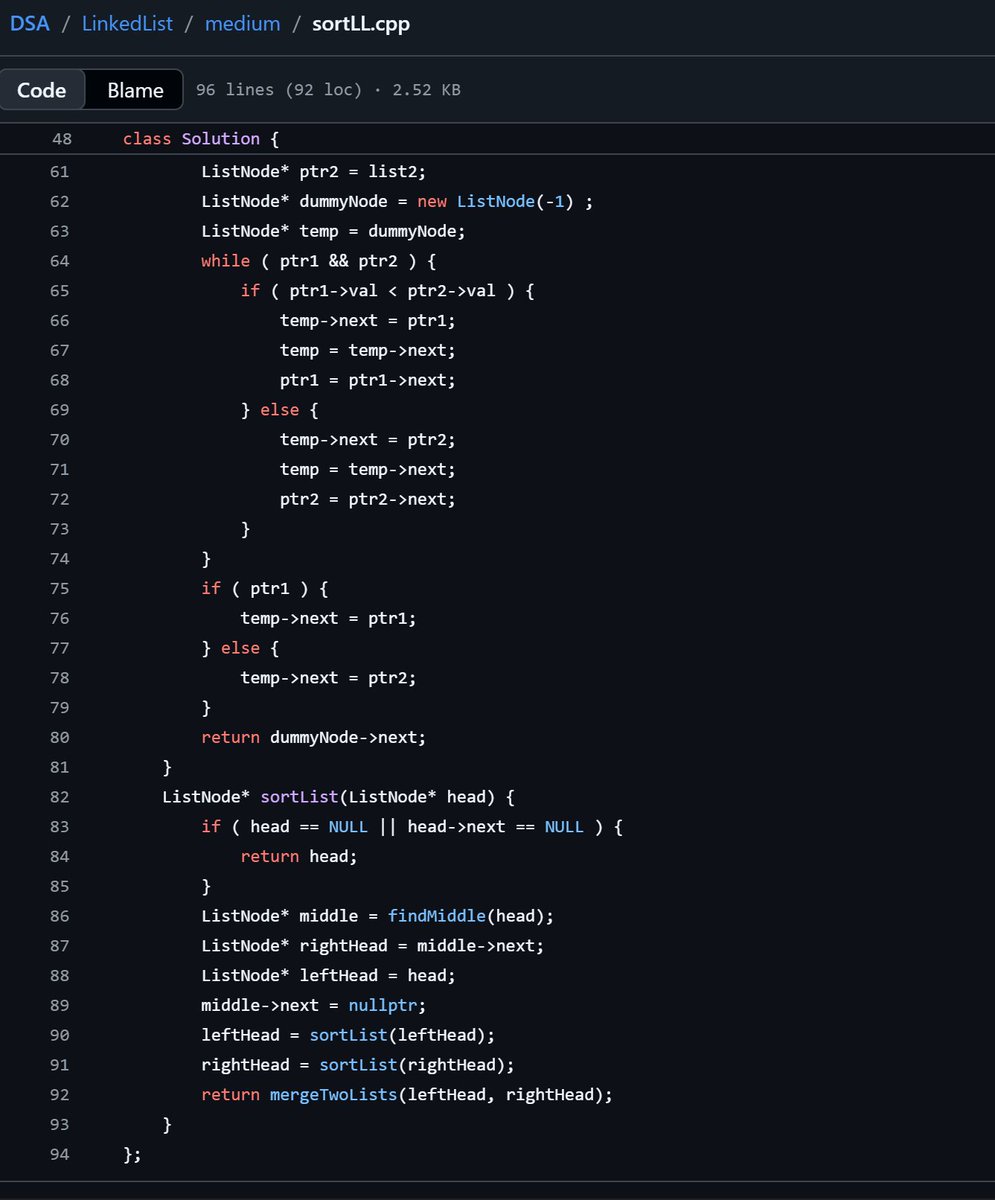Click the mergeTwoLists return statement
Screen dimensions: 995x1200
click(x=407, y=1095)
